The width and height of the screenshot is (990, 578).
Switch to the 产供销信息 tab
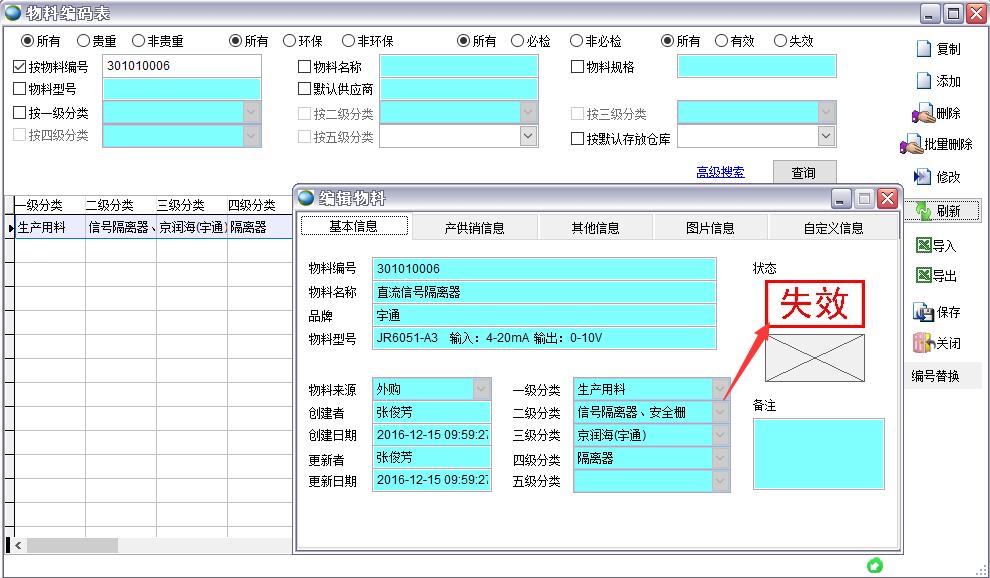coord(474,227)
